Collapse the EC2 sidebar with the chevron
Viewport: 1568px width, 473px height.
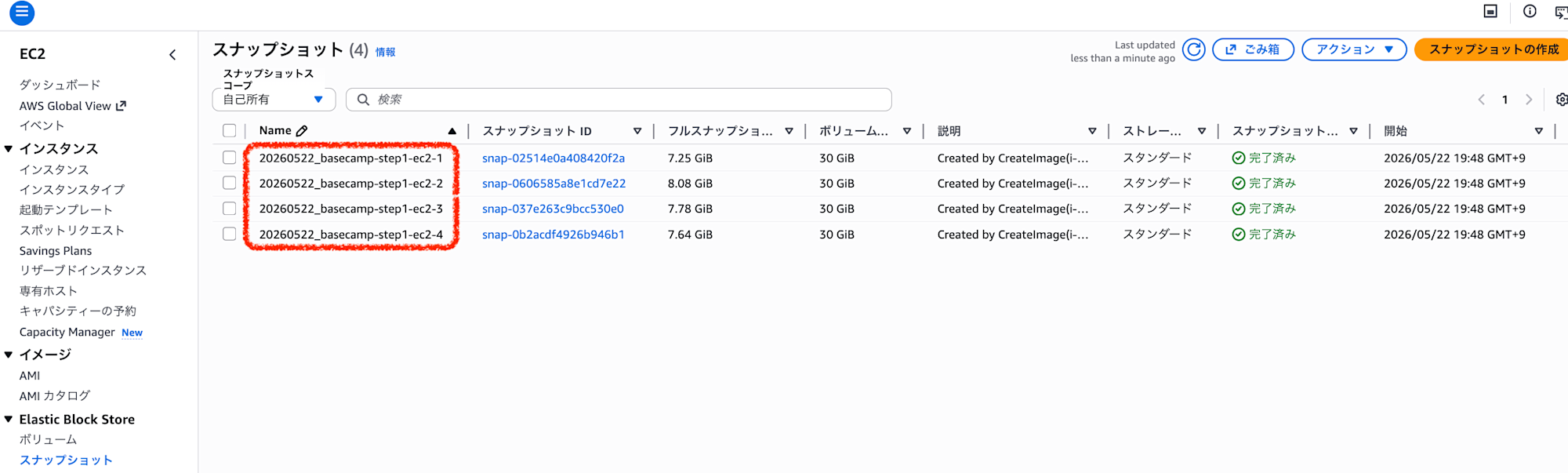[172, 55]
